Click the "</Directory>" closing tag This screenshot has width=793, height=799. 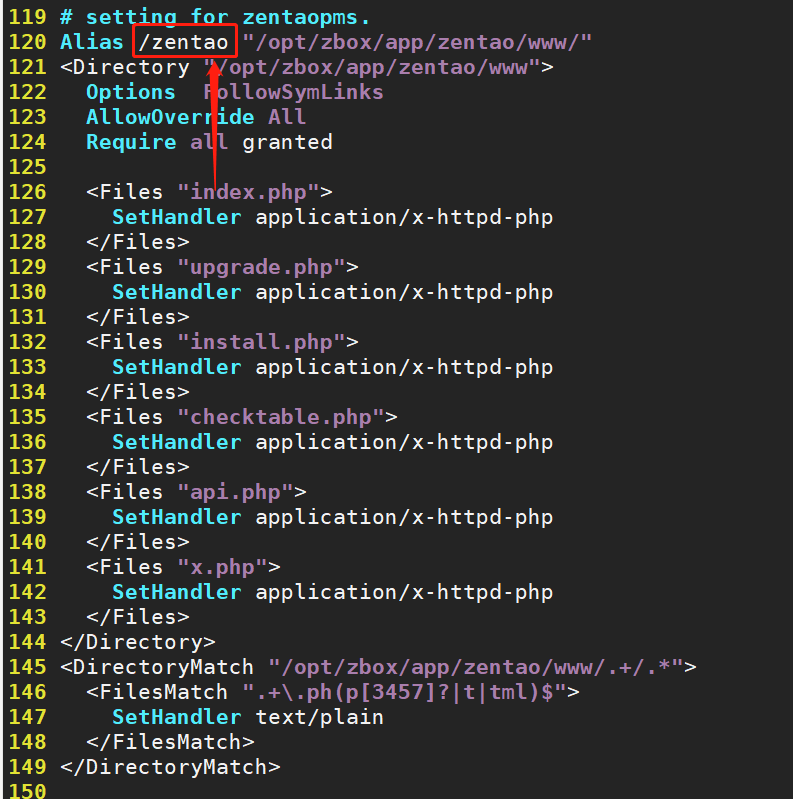tap(138, 642)
